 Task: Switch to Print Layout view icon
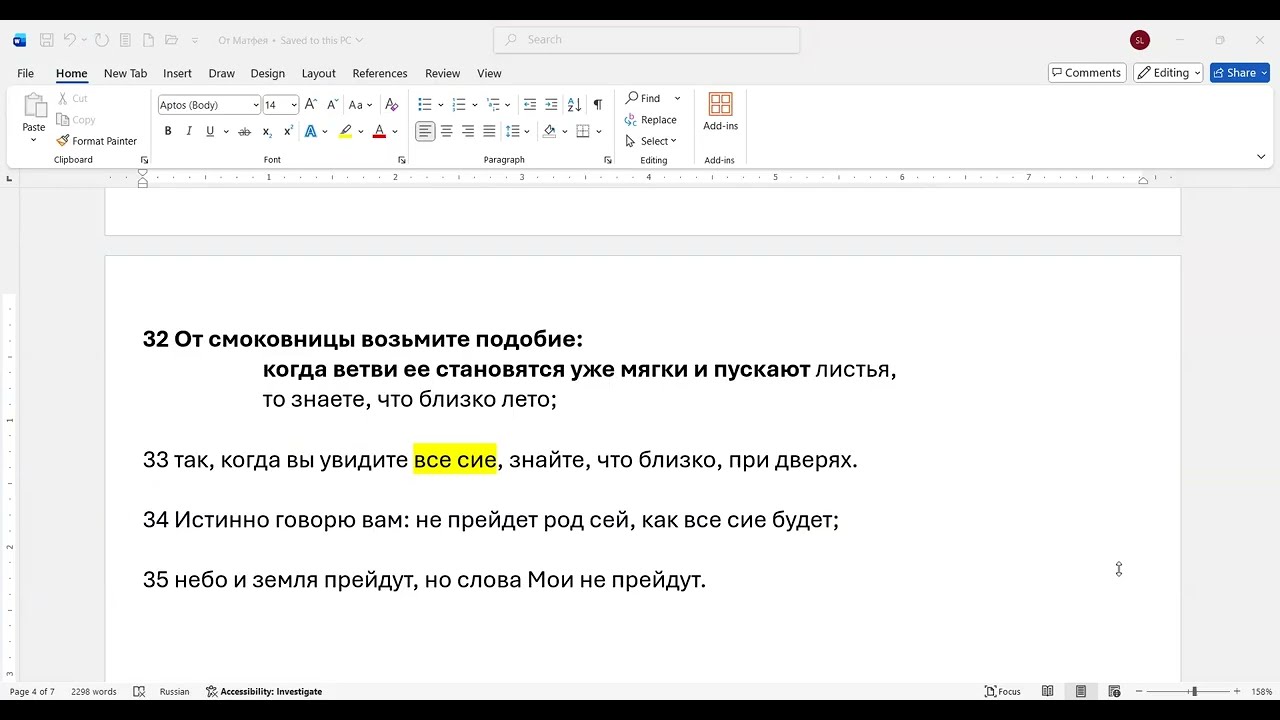click(x=1081, y=691)
